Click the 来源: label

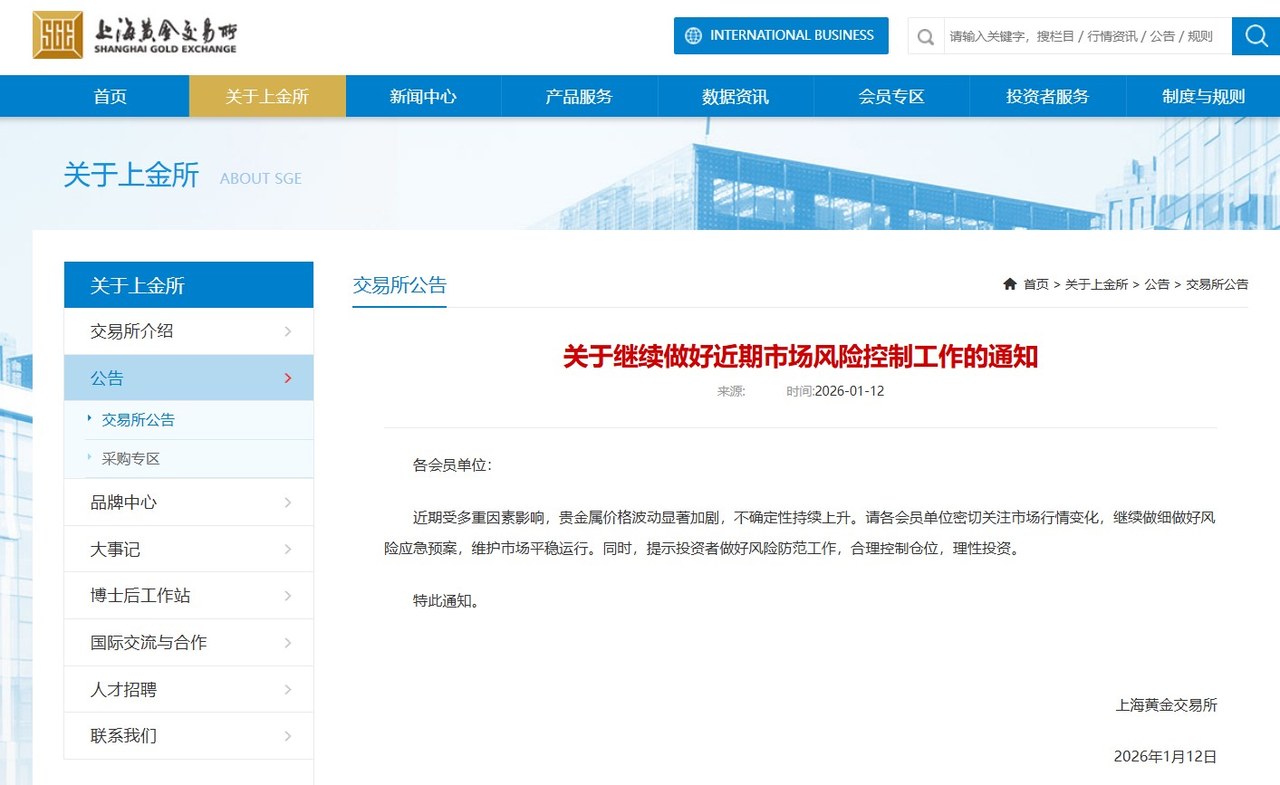pyautogui.click(x=731, y=391)
